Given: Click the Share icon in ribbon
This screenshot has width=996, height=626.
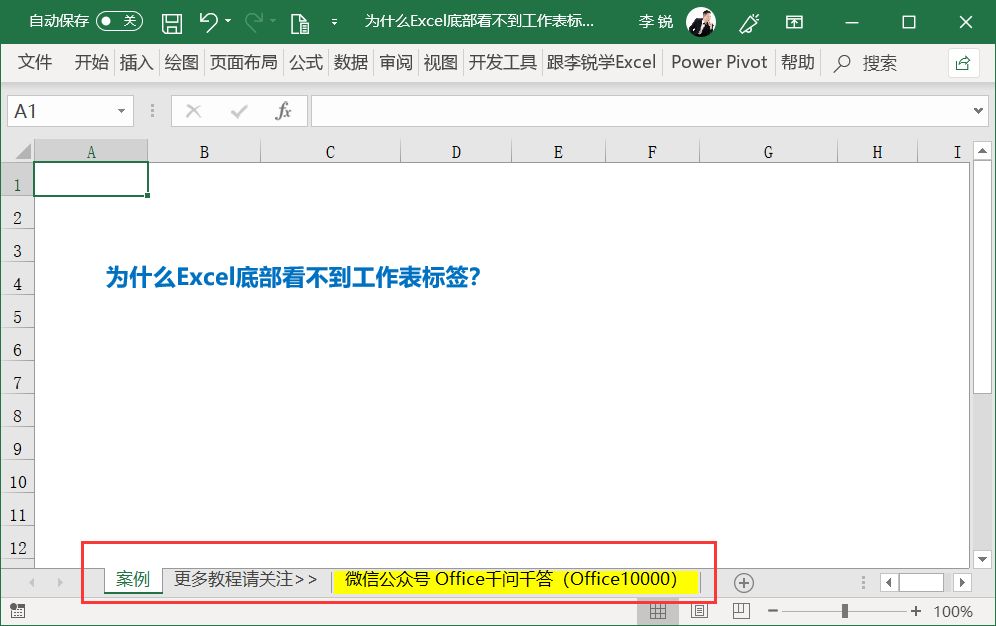Looking at the screenshot, I should [x=962, y=63].
